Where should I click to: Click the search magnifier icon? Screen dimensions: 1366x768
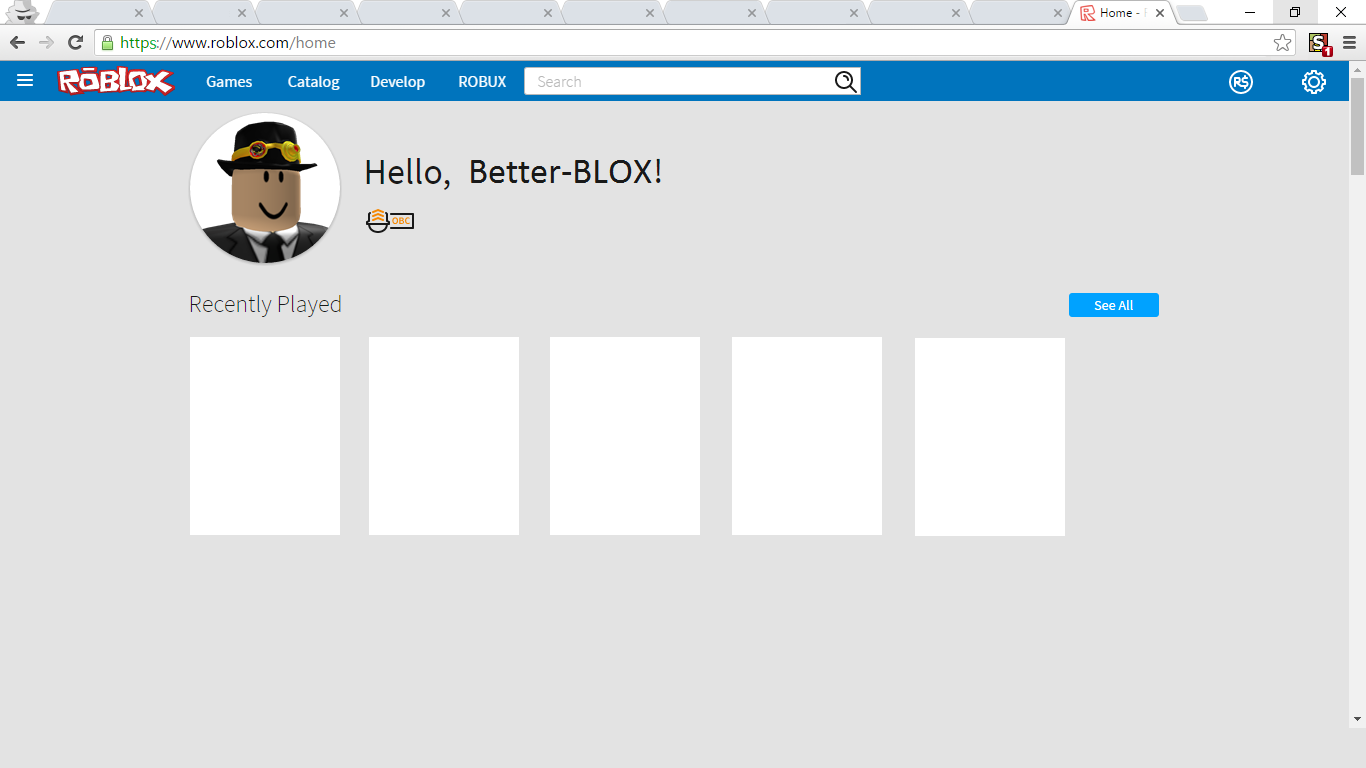click(845, 81)
